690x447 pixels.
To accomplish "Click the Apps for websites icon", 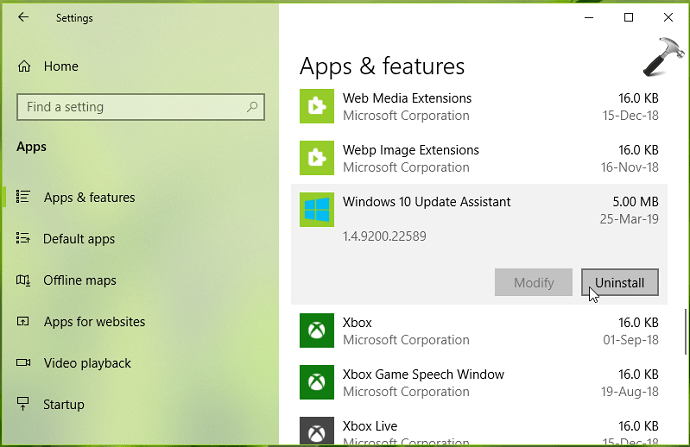I will click(x=23, y=321).
